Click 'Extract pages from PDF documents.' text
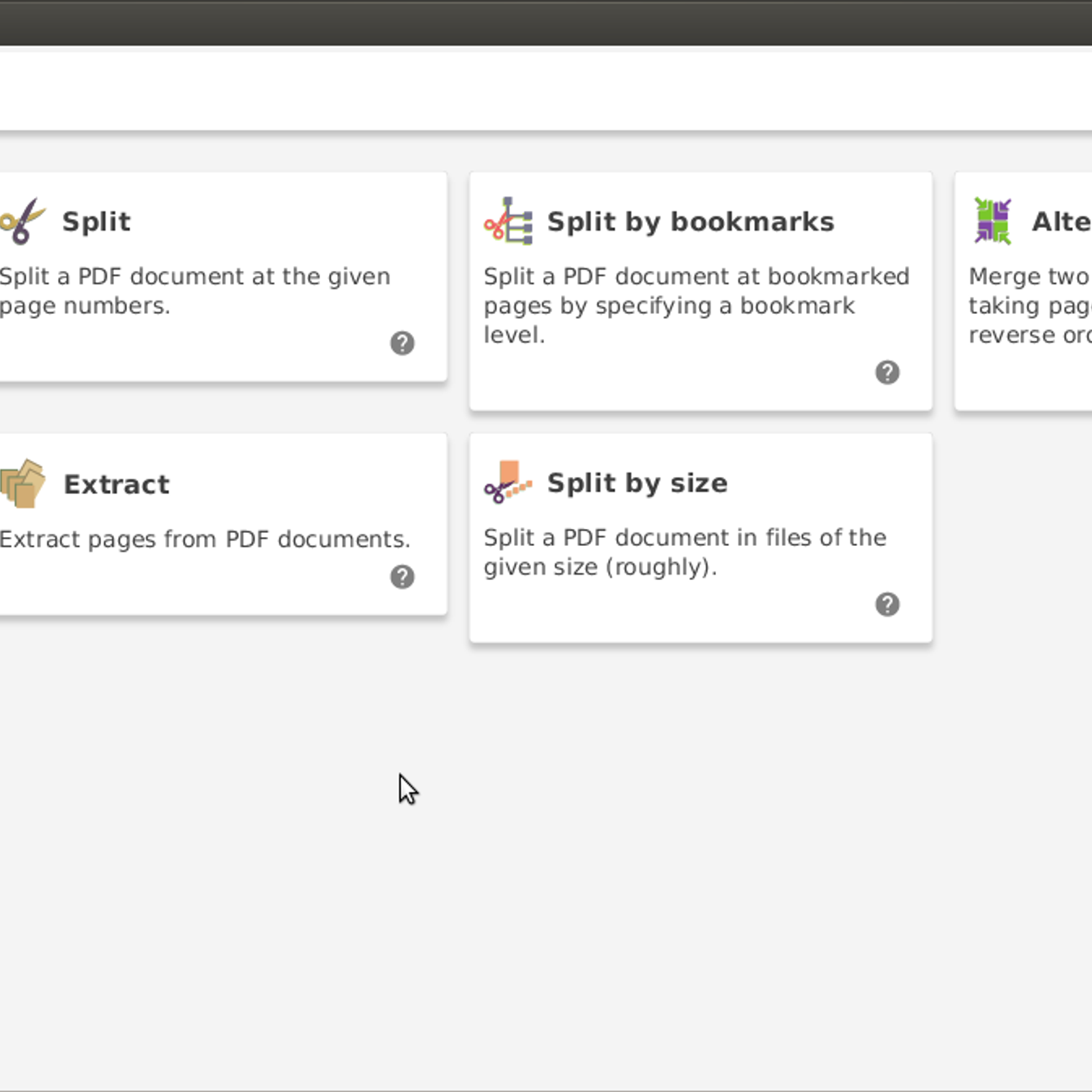1092x1092 pixels. coord(205,539)
